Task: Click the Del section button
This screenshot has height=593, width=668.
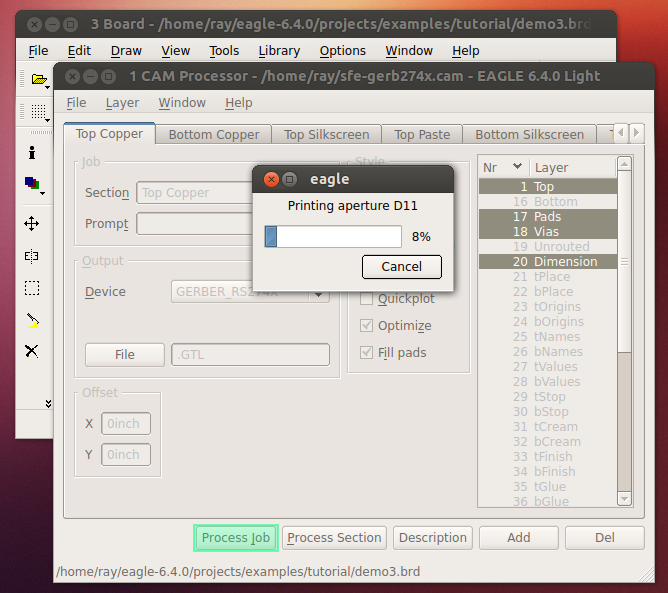Action: click(x=605, y=538)
